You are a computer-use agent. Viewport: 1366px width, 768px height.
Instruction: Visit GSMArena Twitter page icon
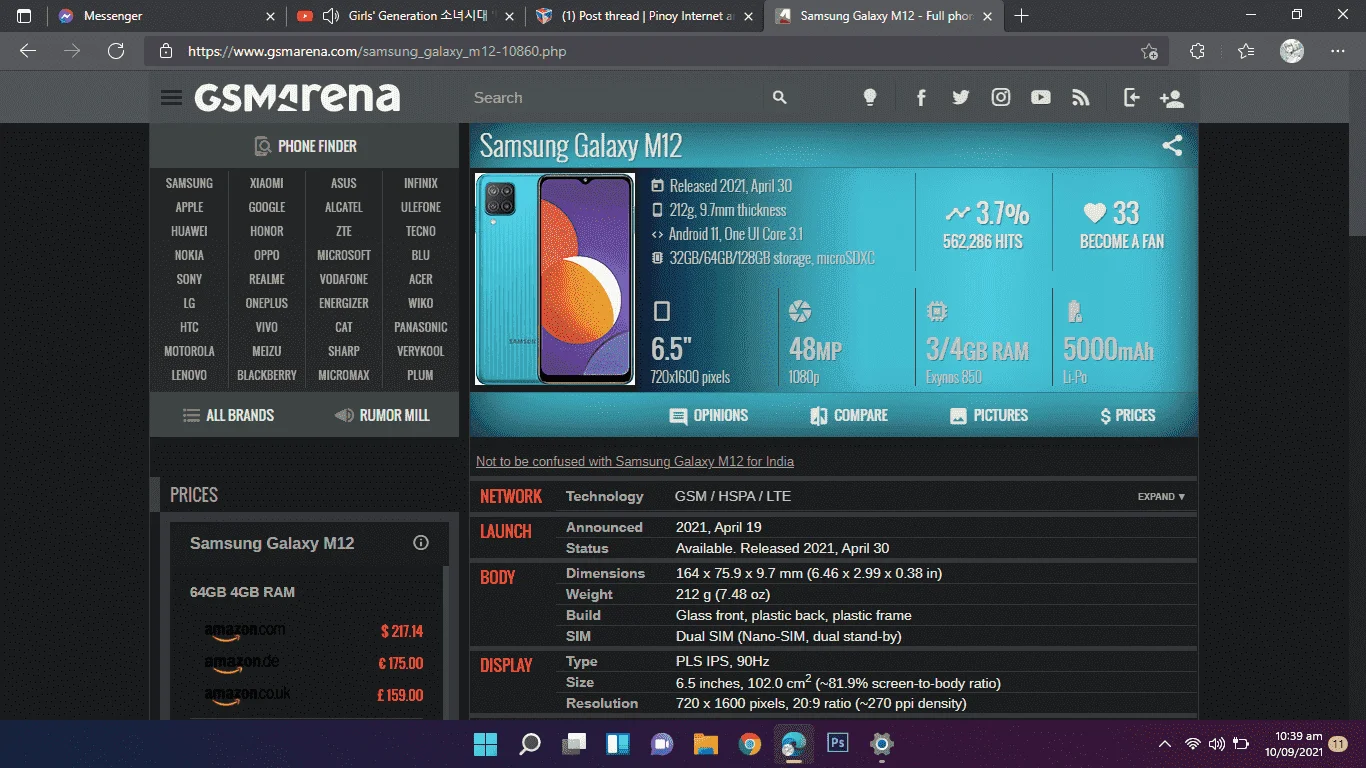[961, 98]
